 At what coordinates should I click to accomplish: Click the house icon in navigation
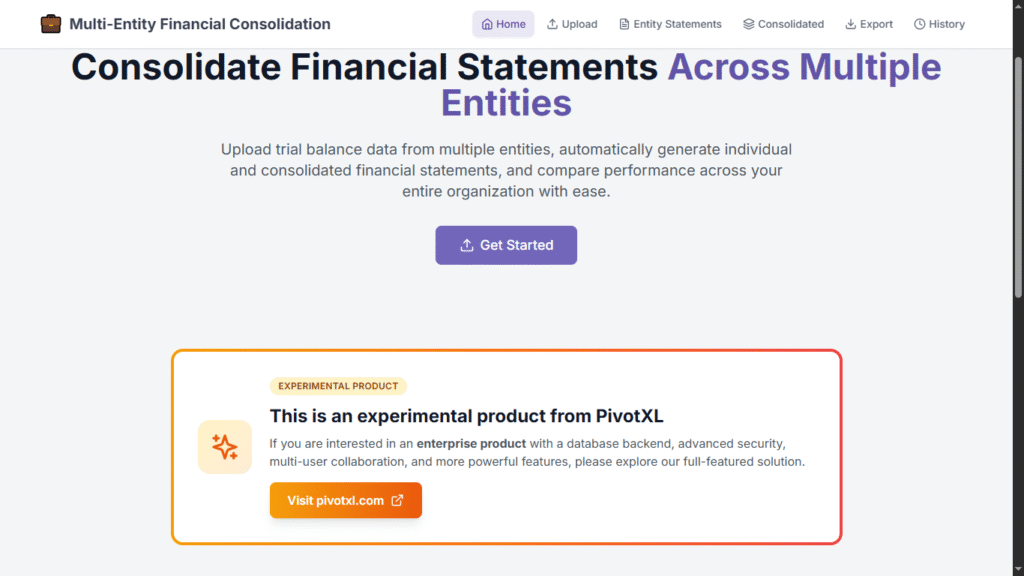click(x=487, y=24)
